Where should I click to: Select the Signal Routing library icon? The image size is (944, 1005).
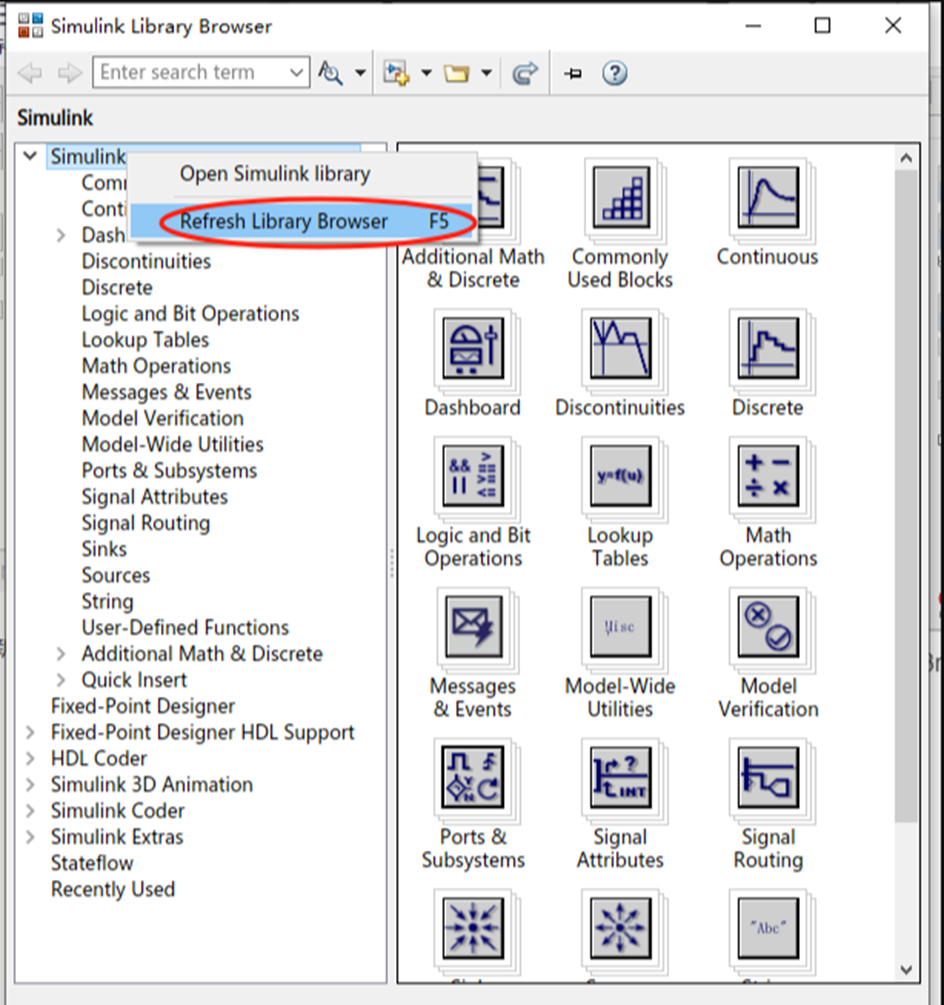pos(768,778)
